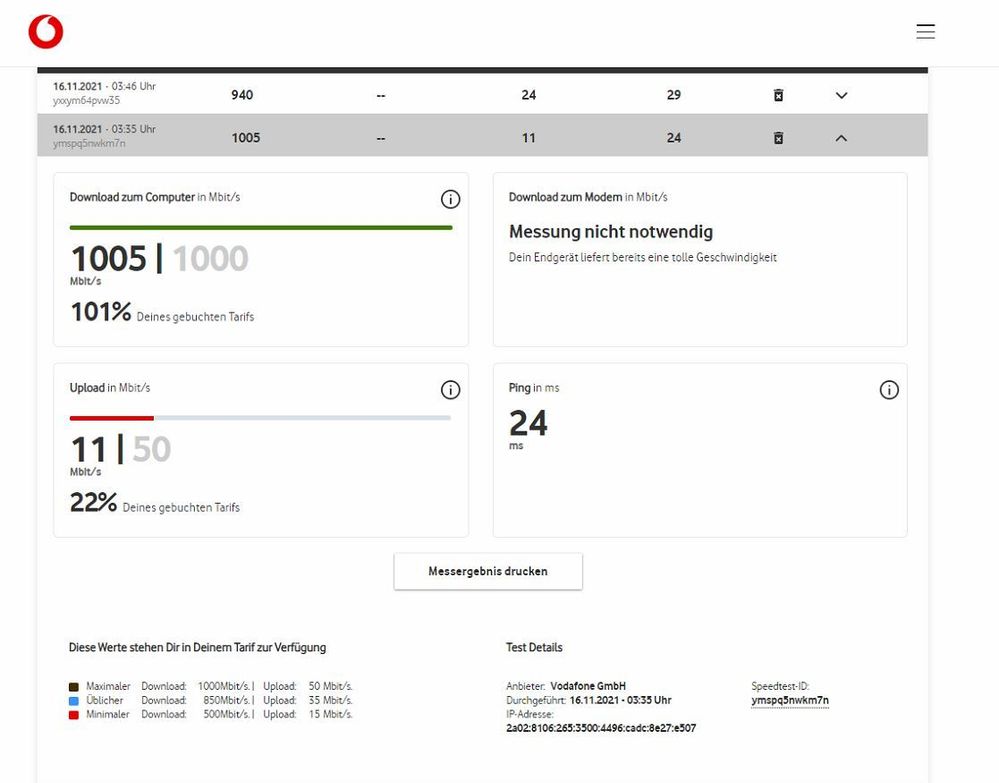This screenshot has width=999, height=783.
Task: Click the IP address 2a02:8106:265 value
Action: pos(601,728)
